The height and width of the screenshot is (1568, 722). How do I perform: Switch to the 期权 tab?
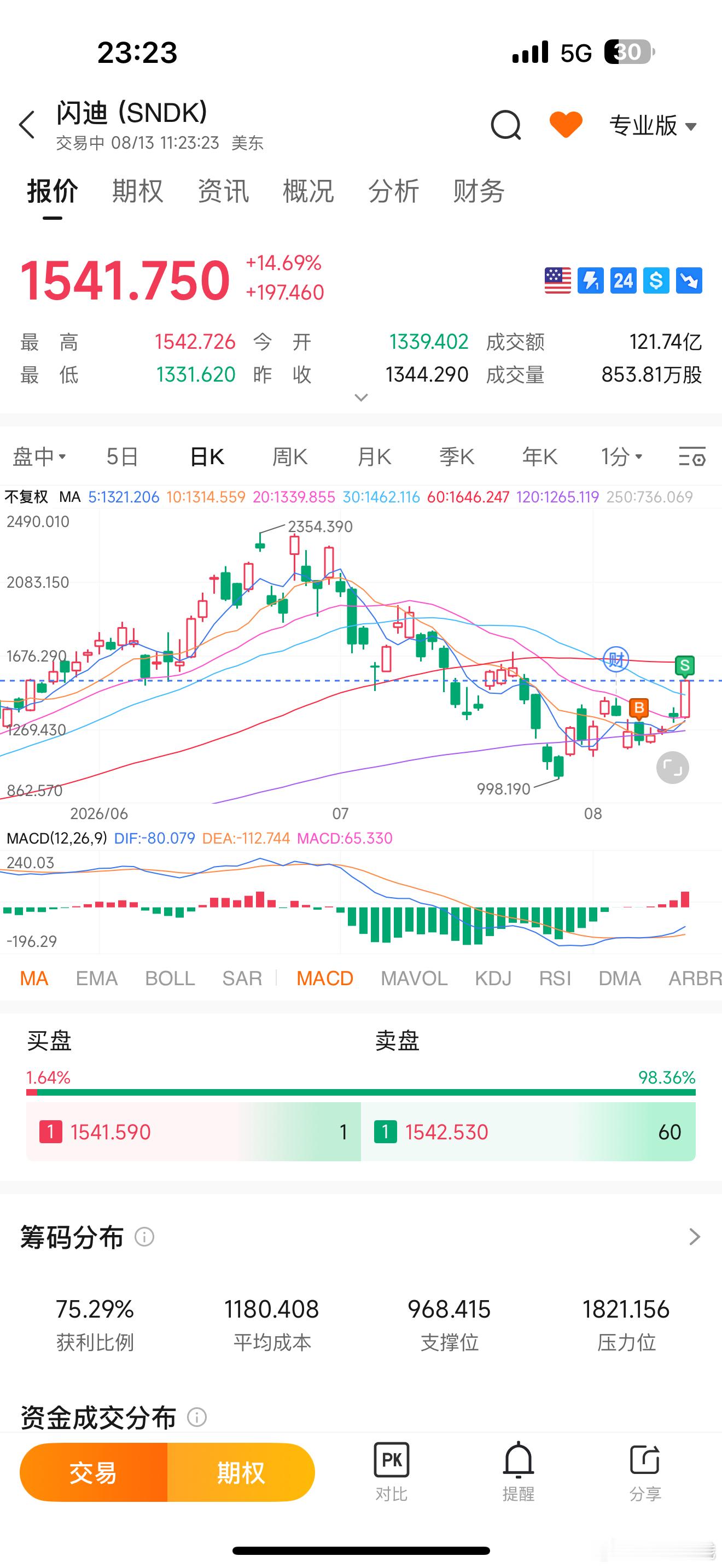(138, 191)
